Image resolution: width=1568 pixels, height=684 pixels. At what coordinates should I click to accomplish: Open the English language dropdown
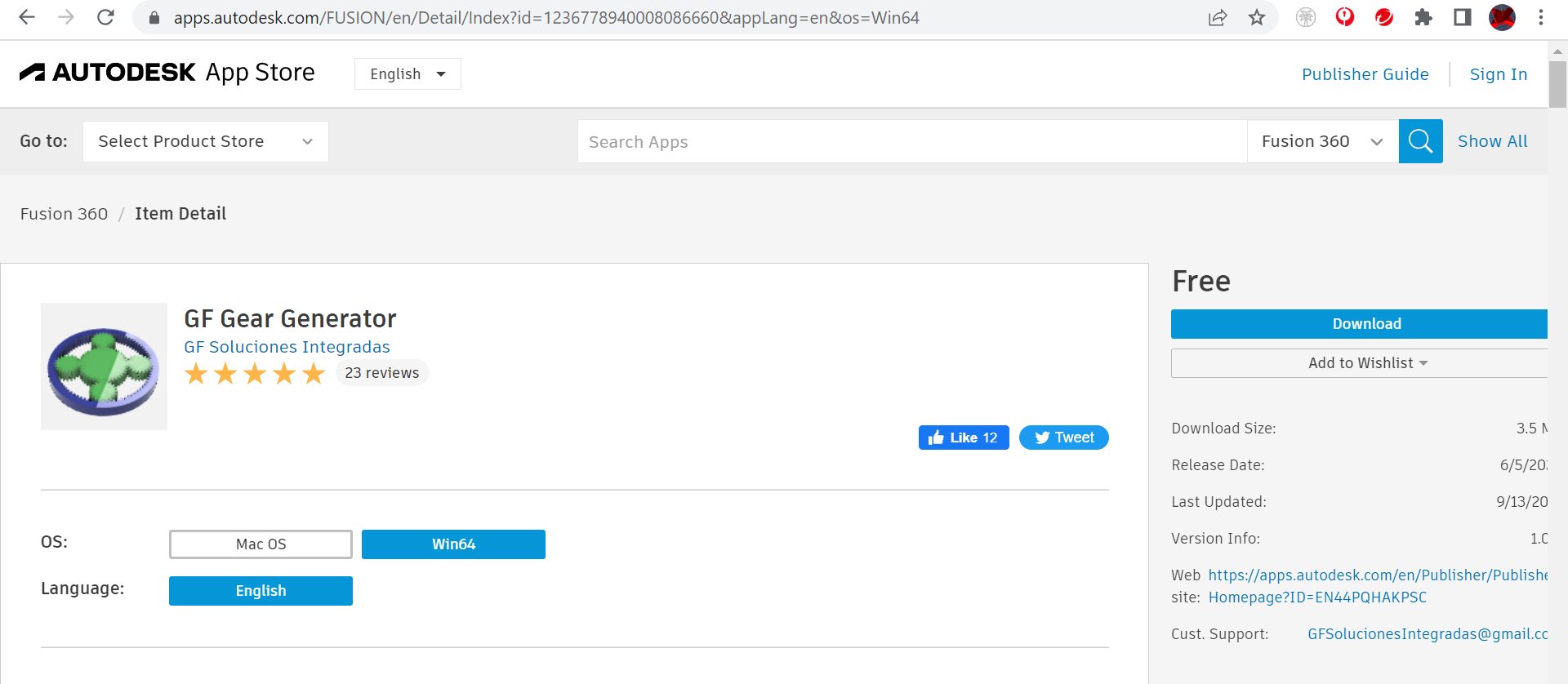[x=408, y=74]
